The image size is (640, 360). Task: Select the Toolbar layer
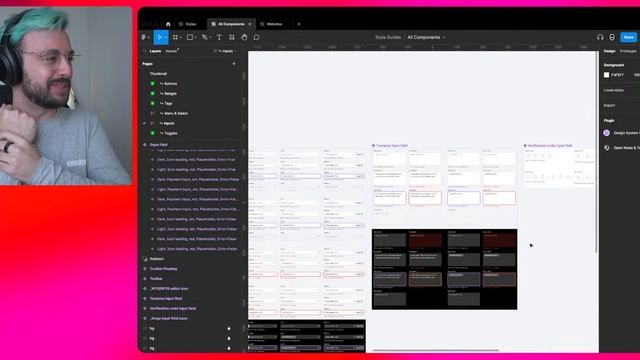pyautogui.click(x=156, y=278)
